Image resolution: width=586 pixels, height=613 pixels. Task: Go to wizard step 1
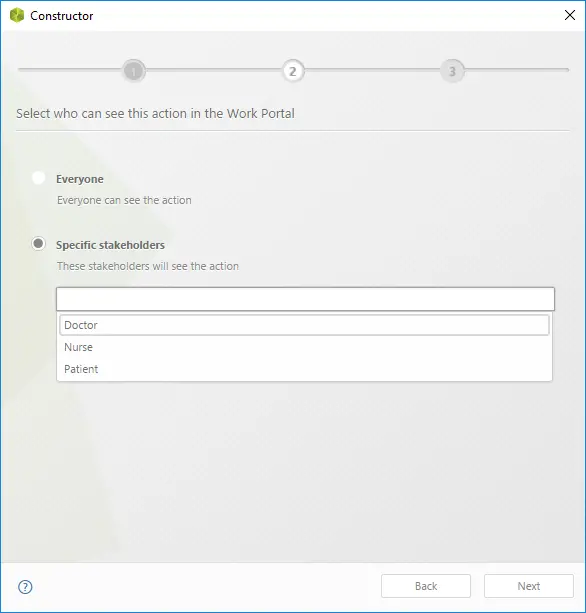point(134,71)
